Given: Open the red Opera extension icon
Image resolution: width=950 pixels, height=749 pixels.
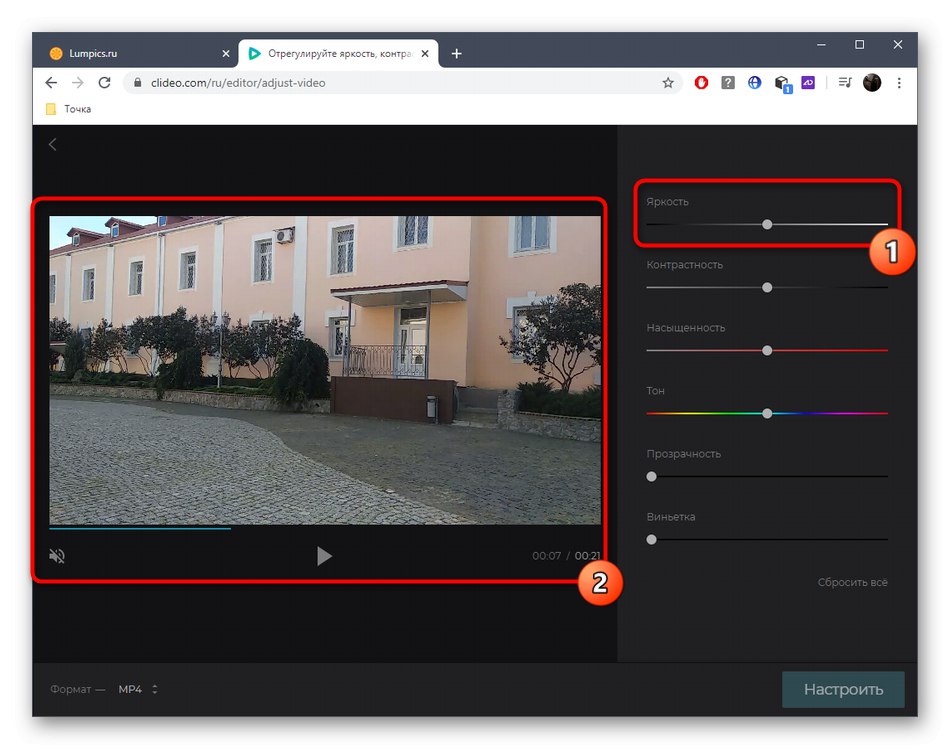Looking at the screenshot, I should point(701,82).
